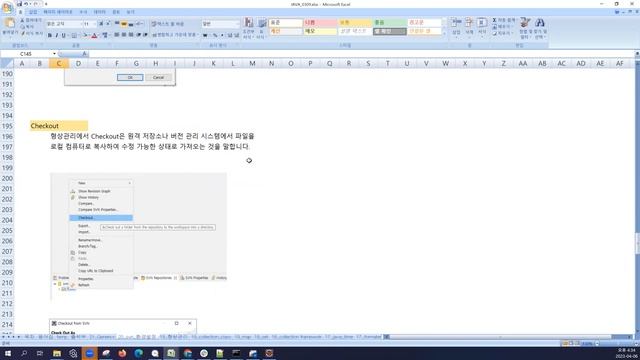Apply top vertical alignment
This screenshot has height=360, width=640.
(117, 24)
